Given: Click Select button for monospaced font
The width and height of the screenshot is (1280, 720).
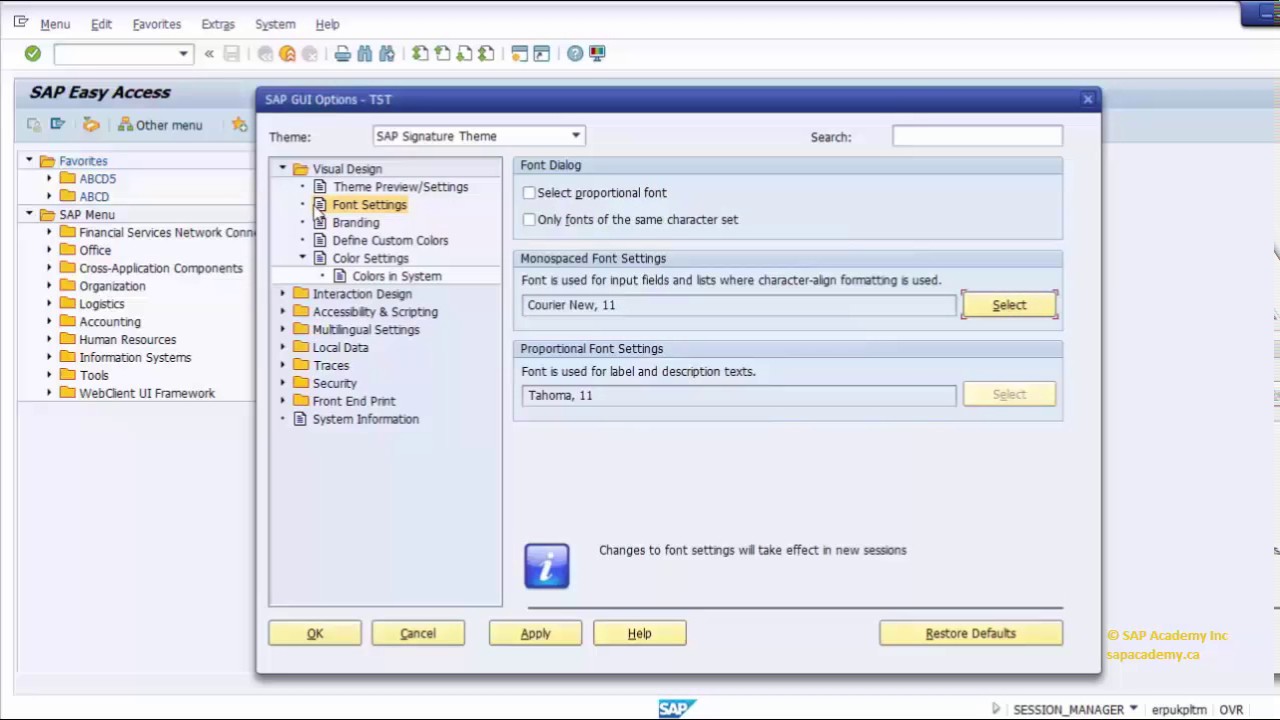Looking at the screenshot, I should (x=1009, y=305).
